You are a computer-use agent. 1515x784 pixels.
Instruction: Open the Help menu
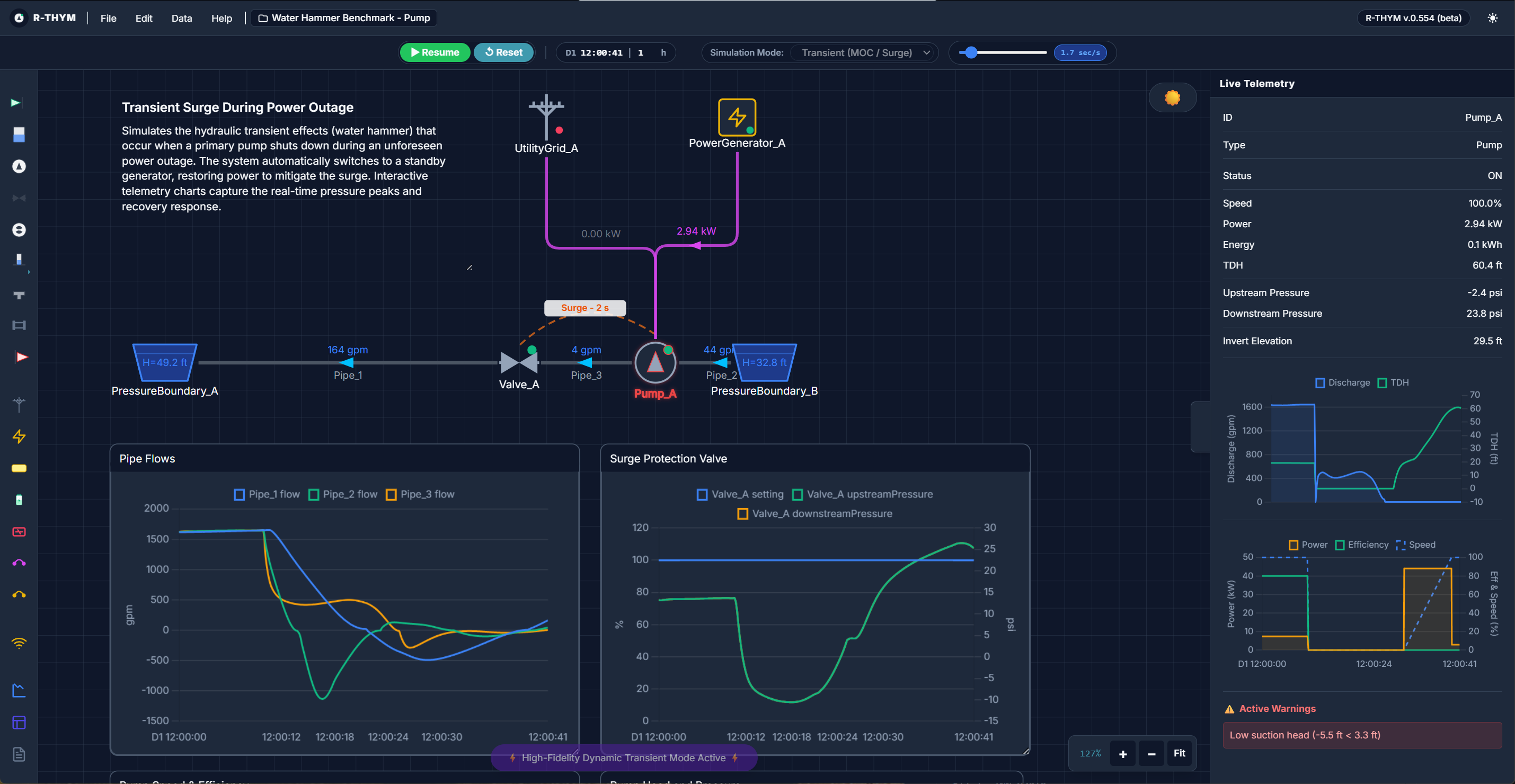coord(222,18)
